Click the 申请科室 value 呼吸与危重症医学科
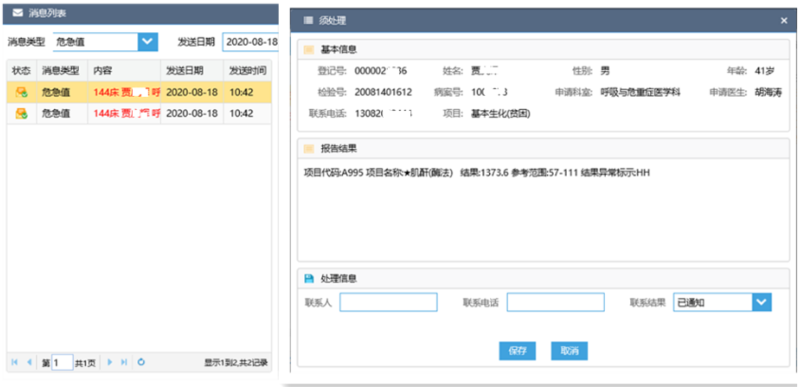The width and height of the screenshot is (800, 387). (641, 92)
